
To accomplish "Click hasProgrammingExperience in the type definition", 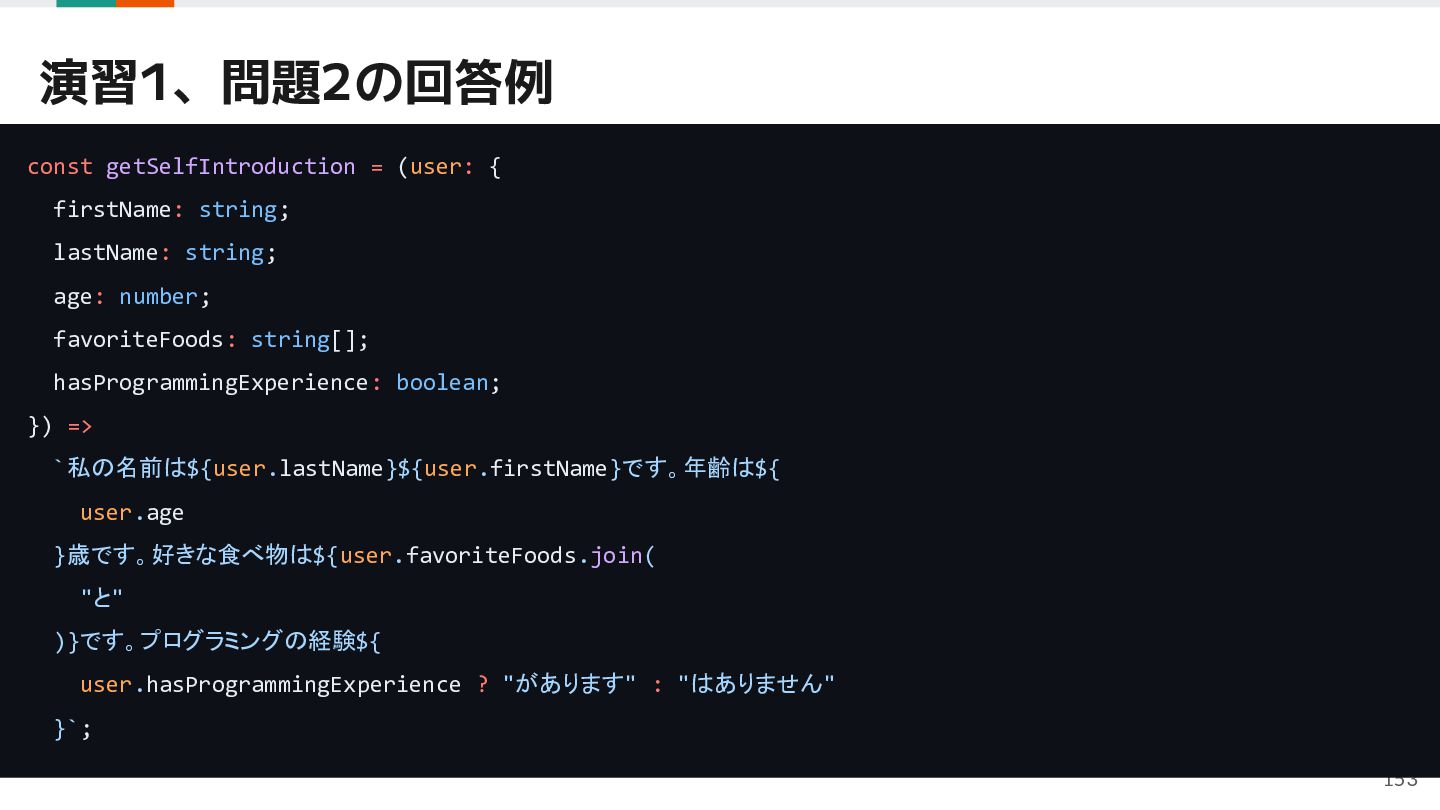I will point(211,382).
